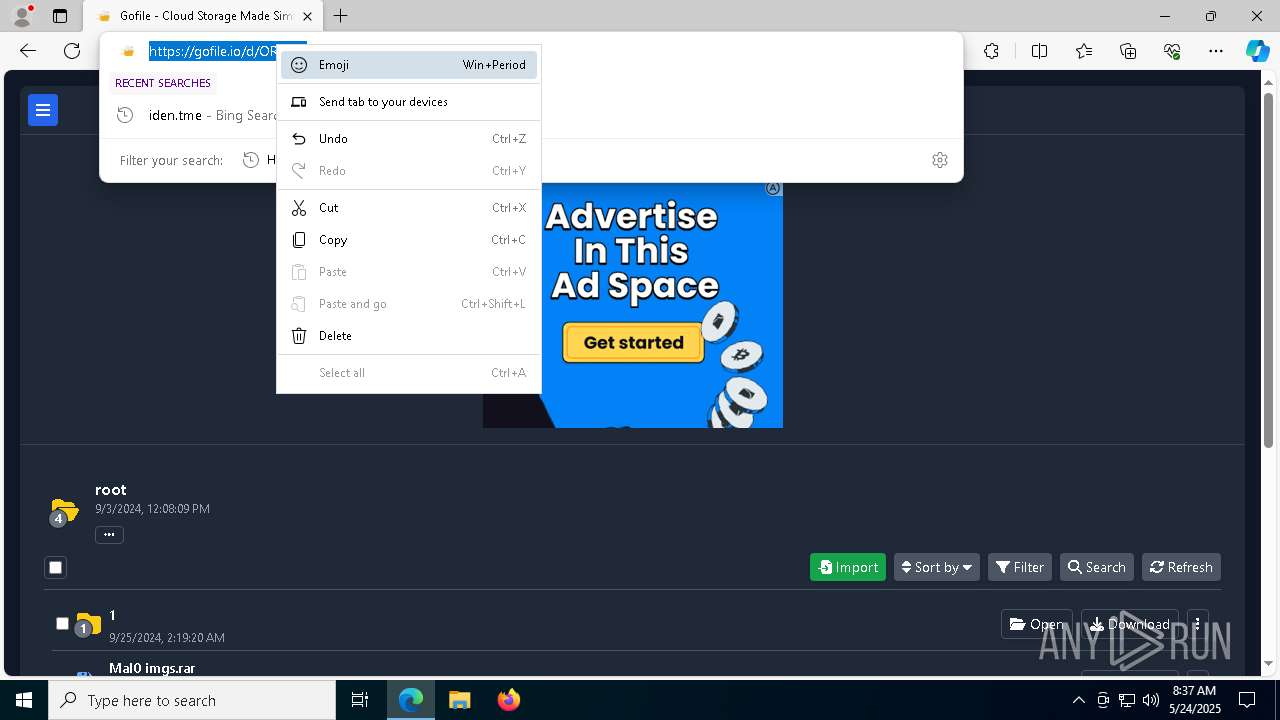Download folder 1

(x=1129, y=624)
